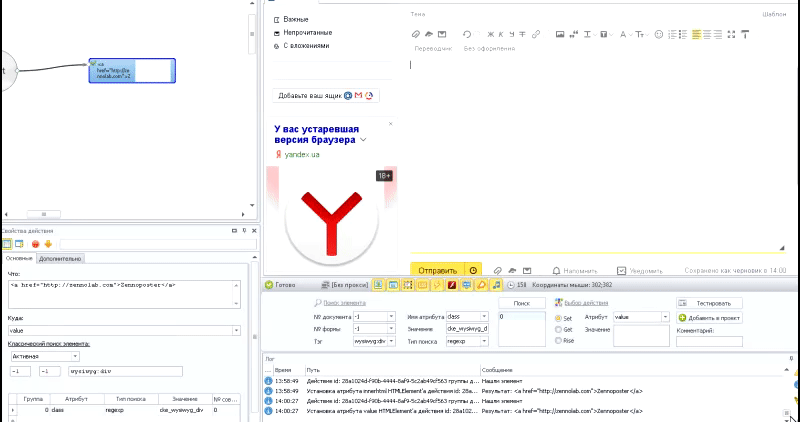Apply numbered list formatting
Viewport: 800px width, 422px height.
[672, 35]
